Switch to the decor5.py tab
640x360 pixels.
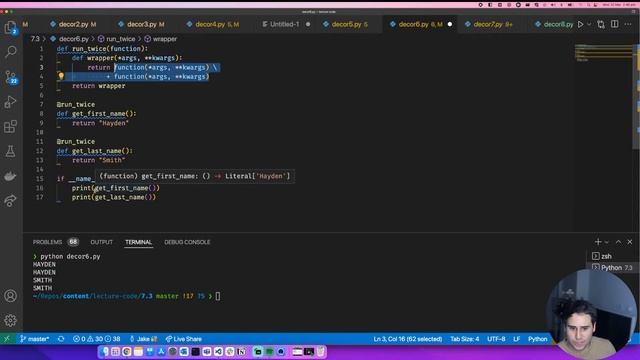[346, 24]
